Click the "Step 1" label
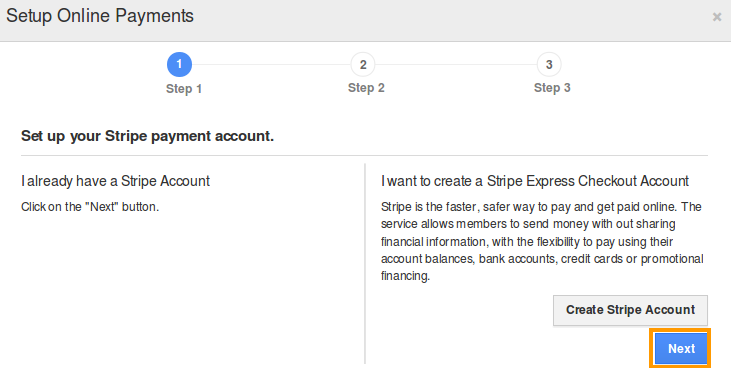This screenshot has width=731, height=368. (x=184, y=89)
